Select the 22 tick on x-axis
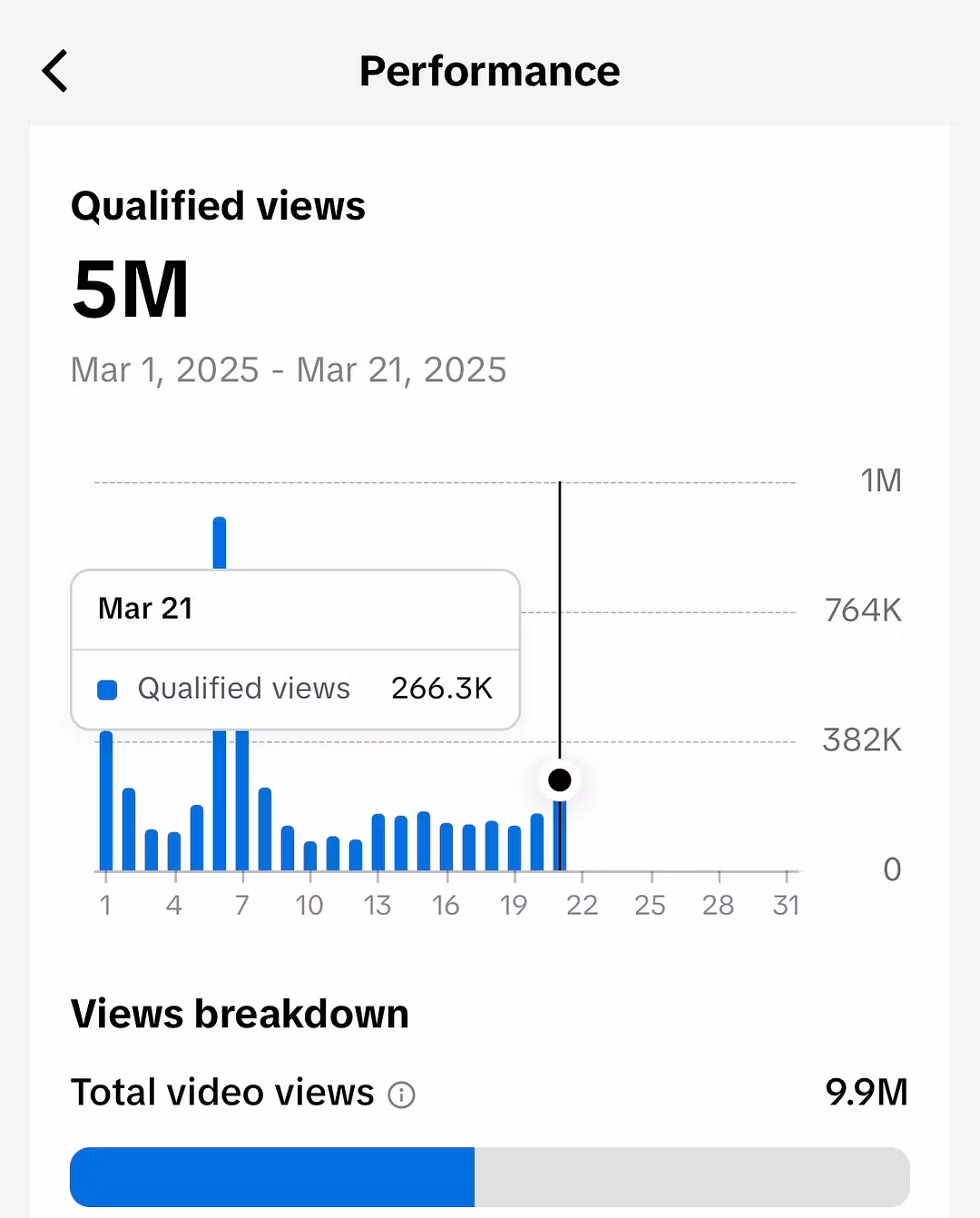980x1218 pixels. pyautogui.click(x=583, y=905)
